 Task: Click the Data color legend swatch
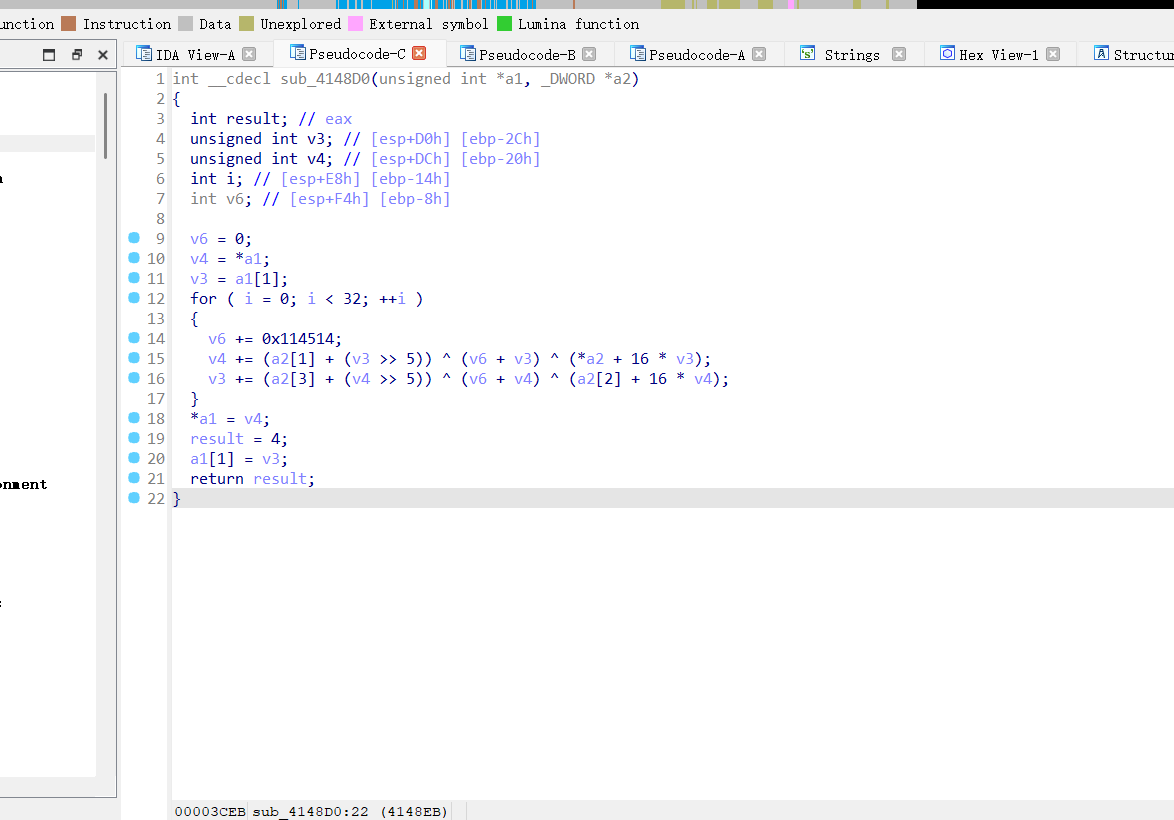pyautogui.click(x=186, y=24)
